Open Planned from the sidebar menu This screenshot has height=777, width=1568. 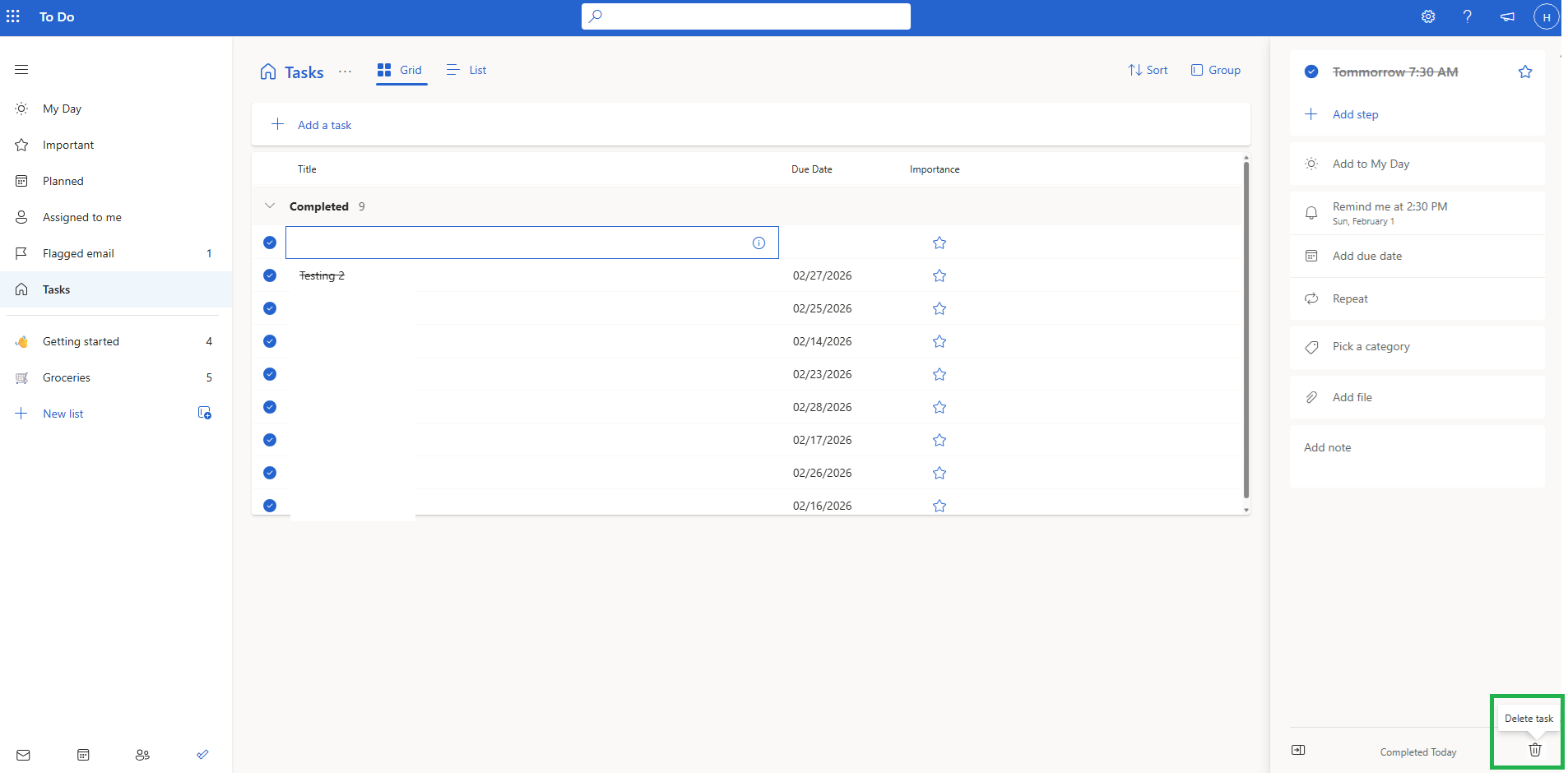coord(63,180)
